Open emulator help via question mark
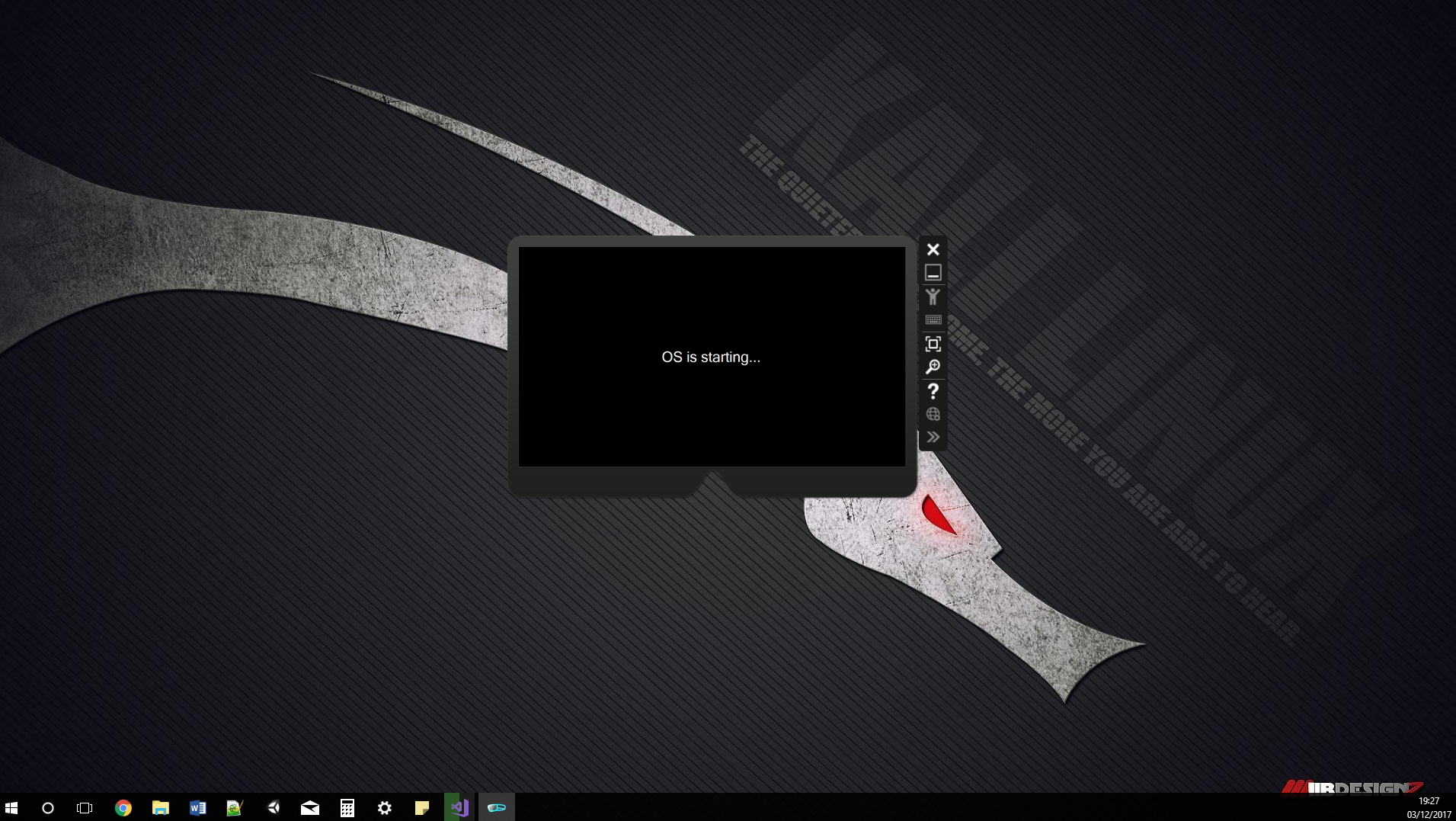1456x821 pixels. pyautogui.click(x=933, y=391)
